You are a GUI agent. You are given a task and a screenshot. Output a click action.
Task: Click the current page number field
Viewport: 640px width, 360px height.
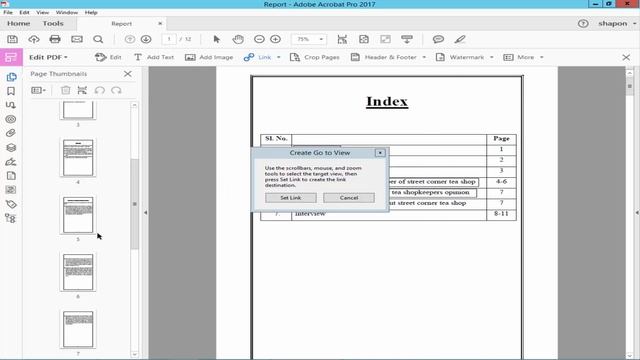(x=169, y=39)
